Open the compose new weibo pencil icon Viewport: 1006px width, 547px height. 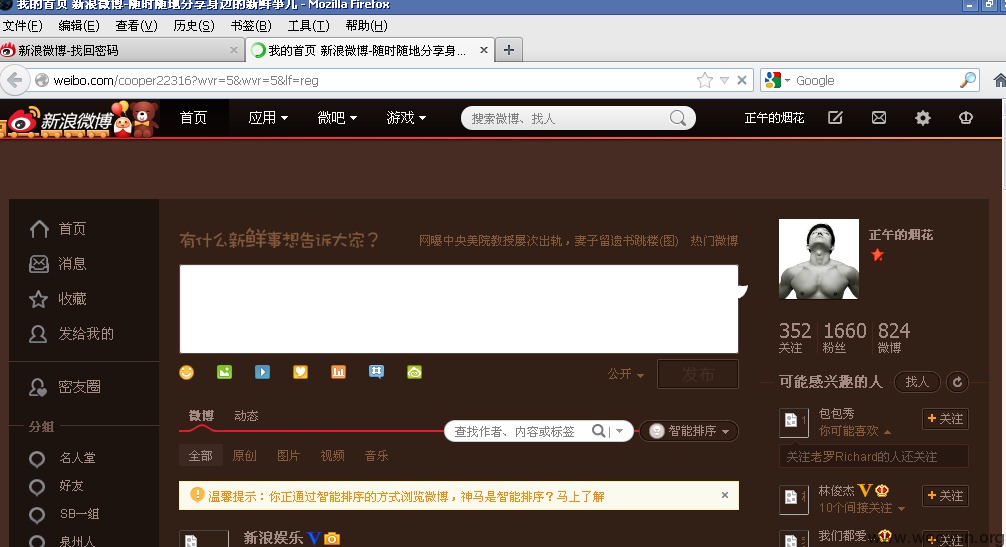click(835, 117)
